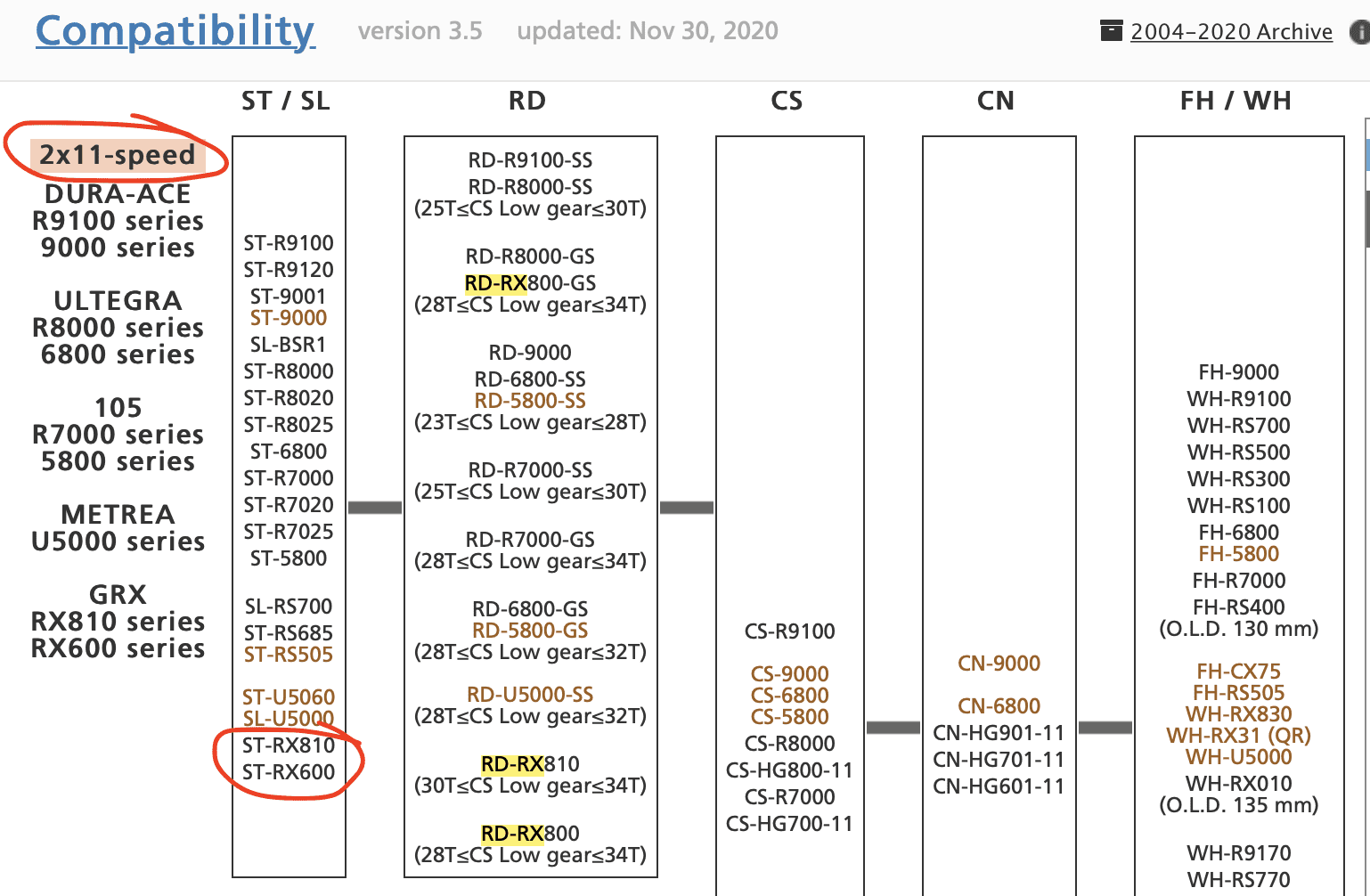Select the 'R7000 series' label
This screenshot has height=896, width=1370.
(x=118, y=435)
